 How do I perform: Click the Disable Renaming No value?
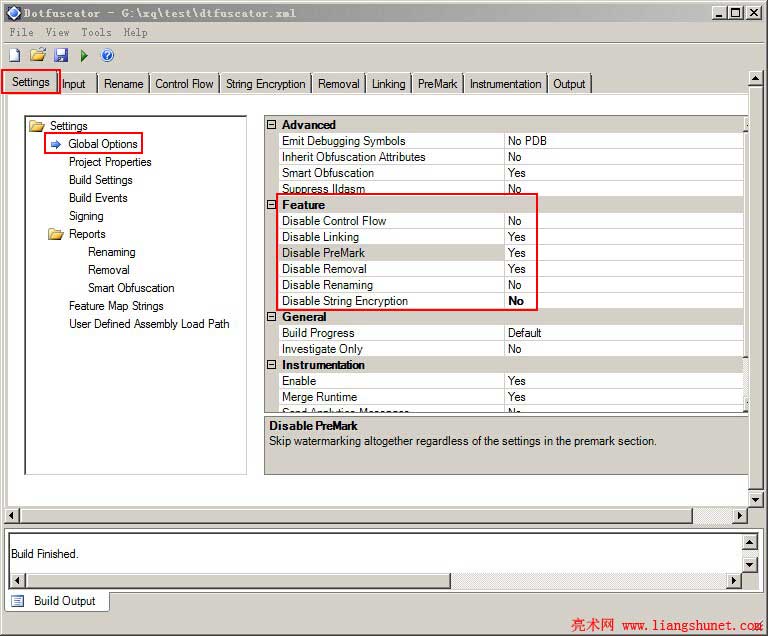coord(624,285)
